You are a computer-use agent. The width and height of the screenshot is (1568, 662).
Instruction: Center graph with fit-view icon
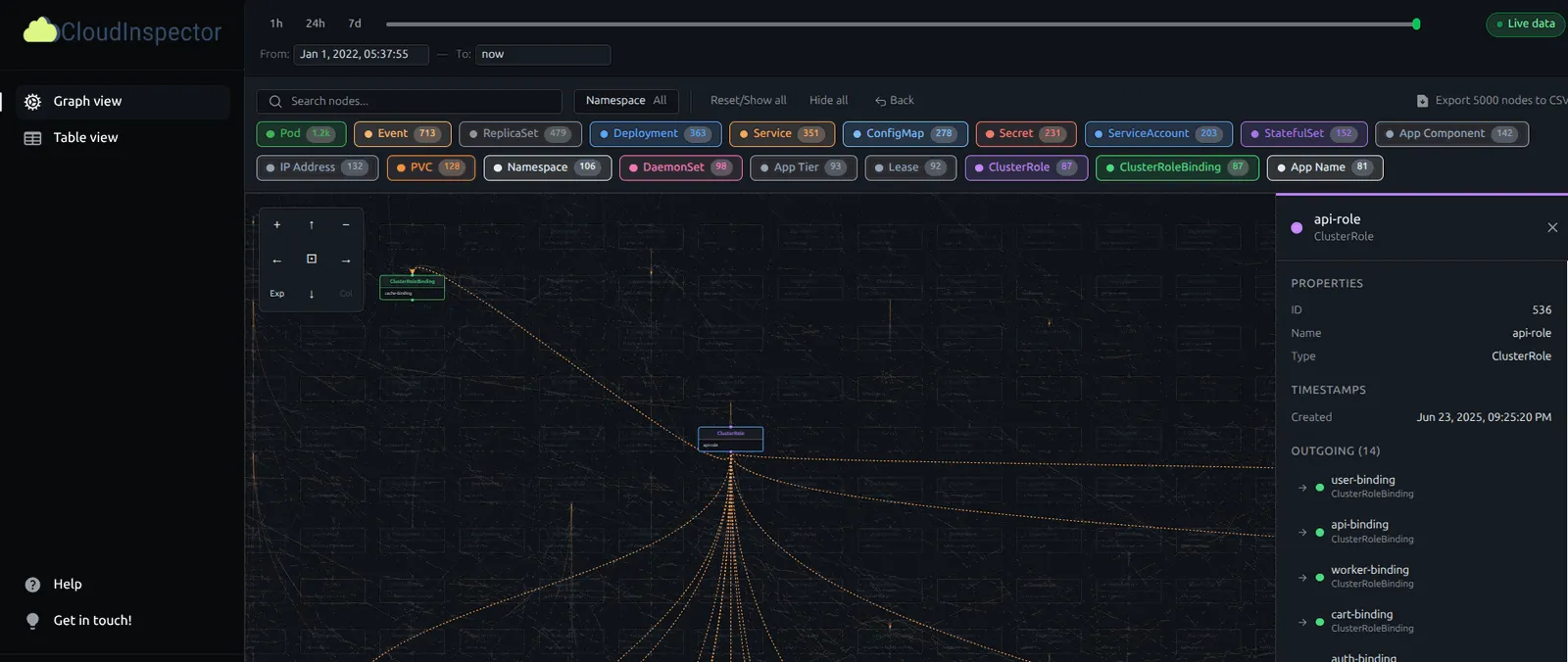click(x=312, y=260)
